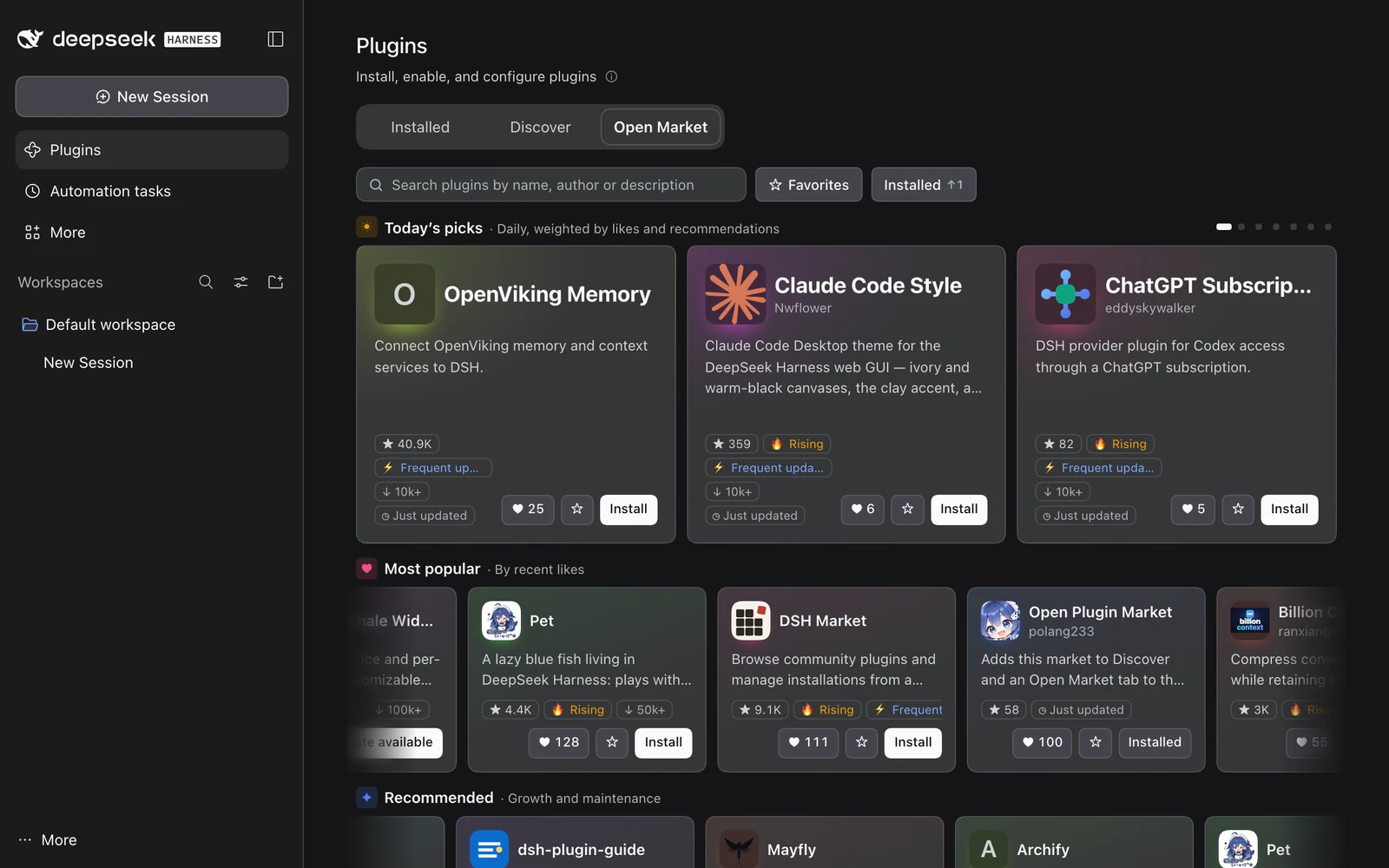Start a New Session from the top button

coord(152,96)
